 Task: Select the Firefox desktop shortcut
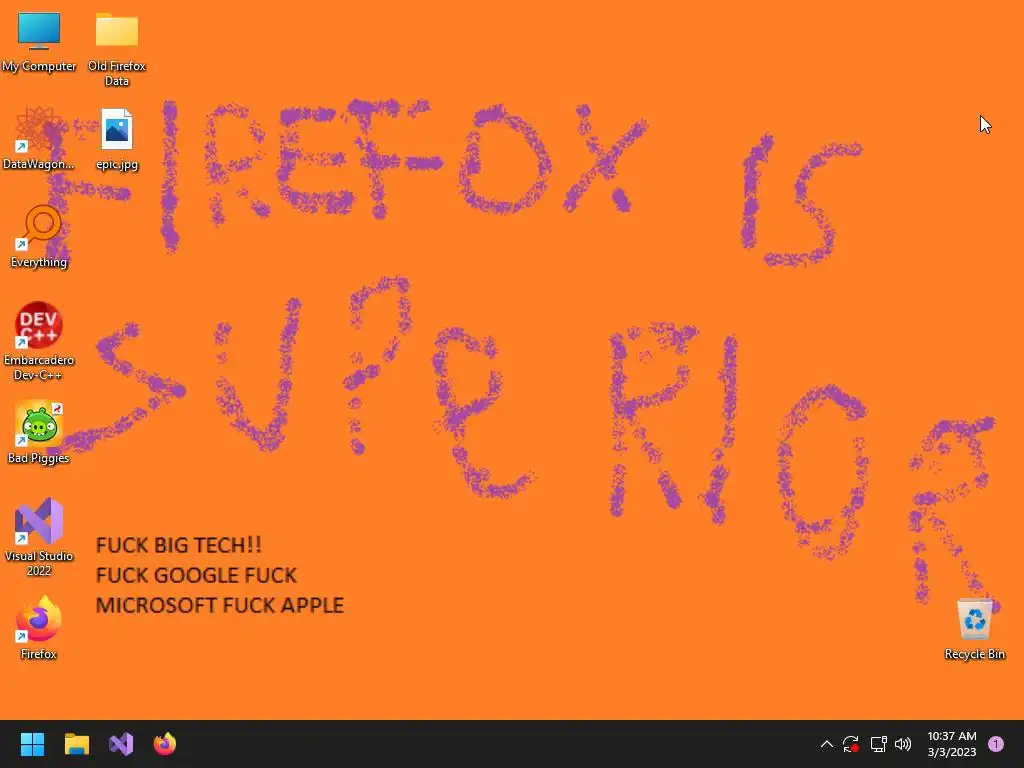coord(39,628)
